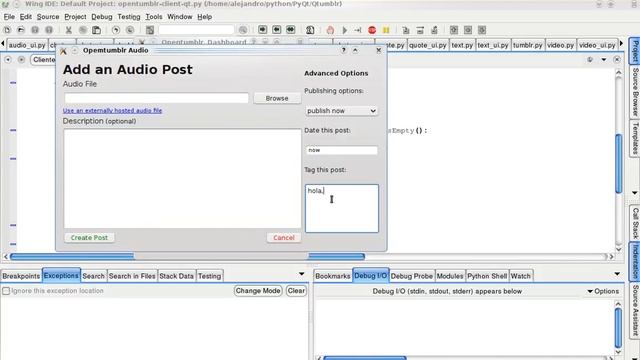Click the red hand breakpoint icon
Viewport: 640px width, 360px height.
click(330, 30)
